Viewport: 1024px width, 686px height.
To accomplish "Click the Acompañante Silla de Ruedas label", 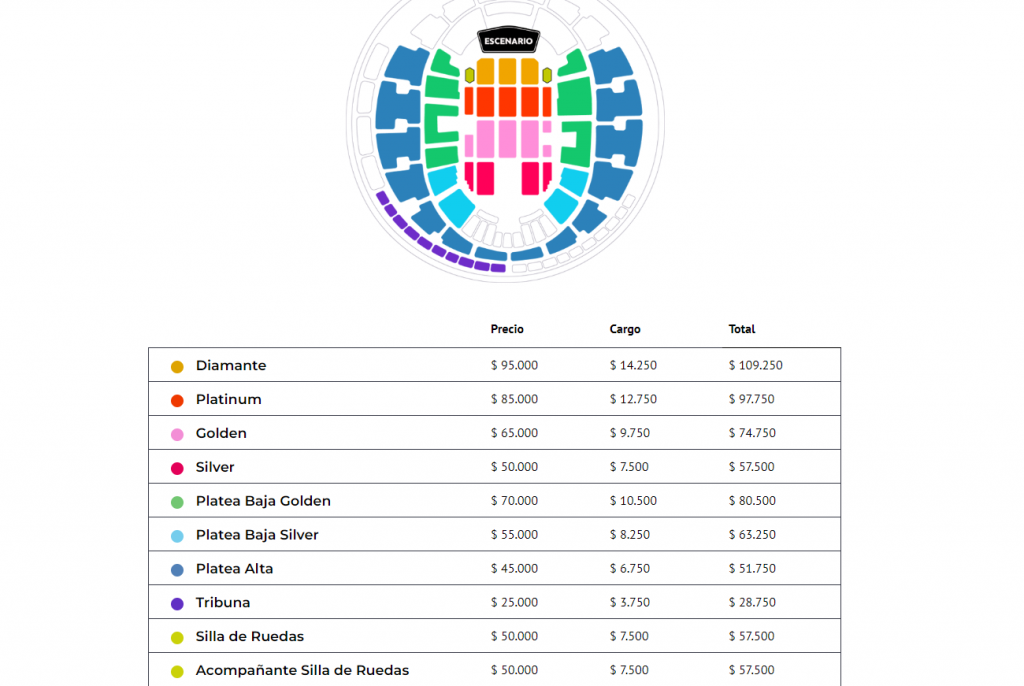I will [x=302, y=670].
